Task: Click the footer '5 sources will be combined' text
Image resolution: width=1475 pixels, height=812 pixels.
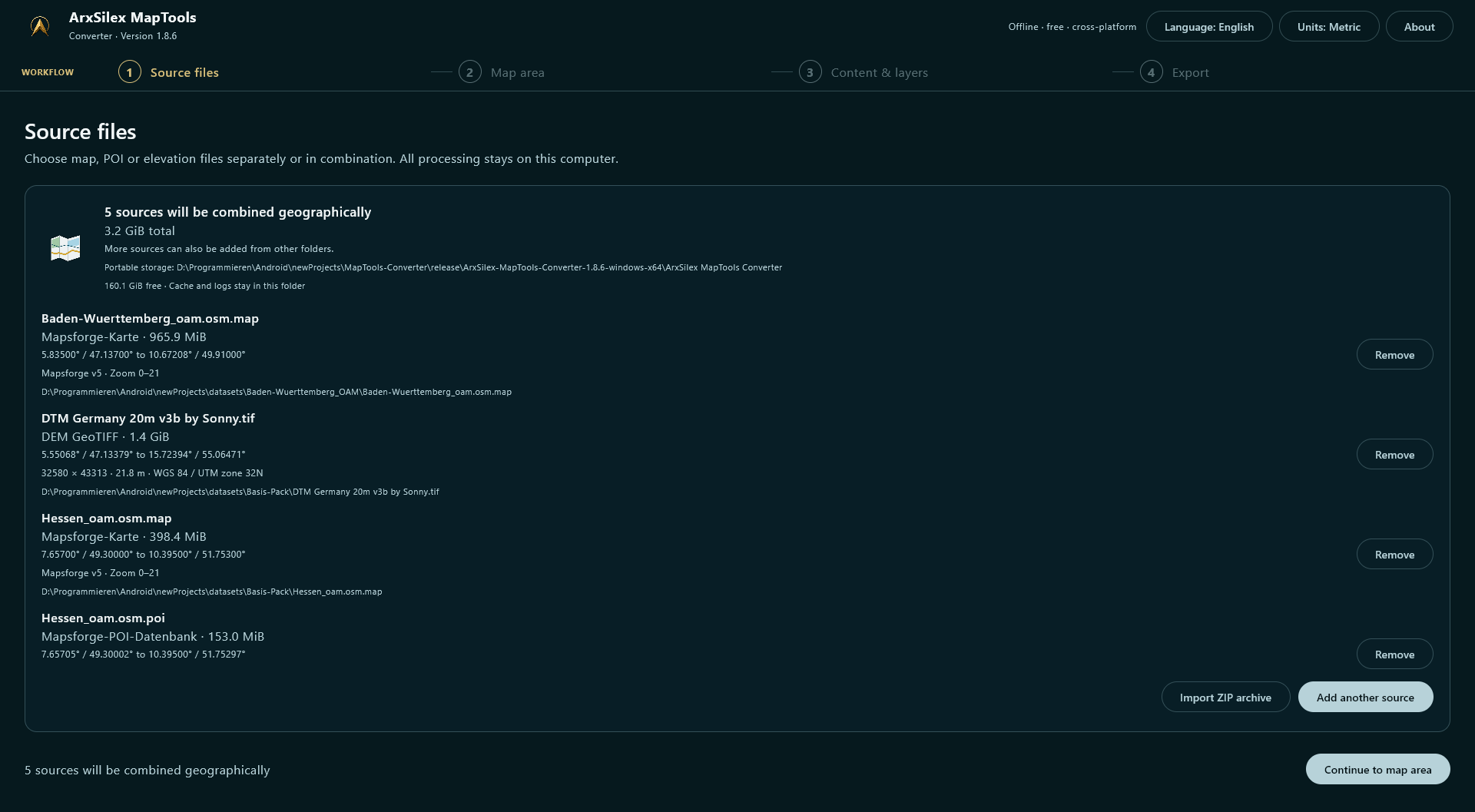Action: point(147,771)
